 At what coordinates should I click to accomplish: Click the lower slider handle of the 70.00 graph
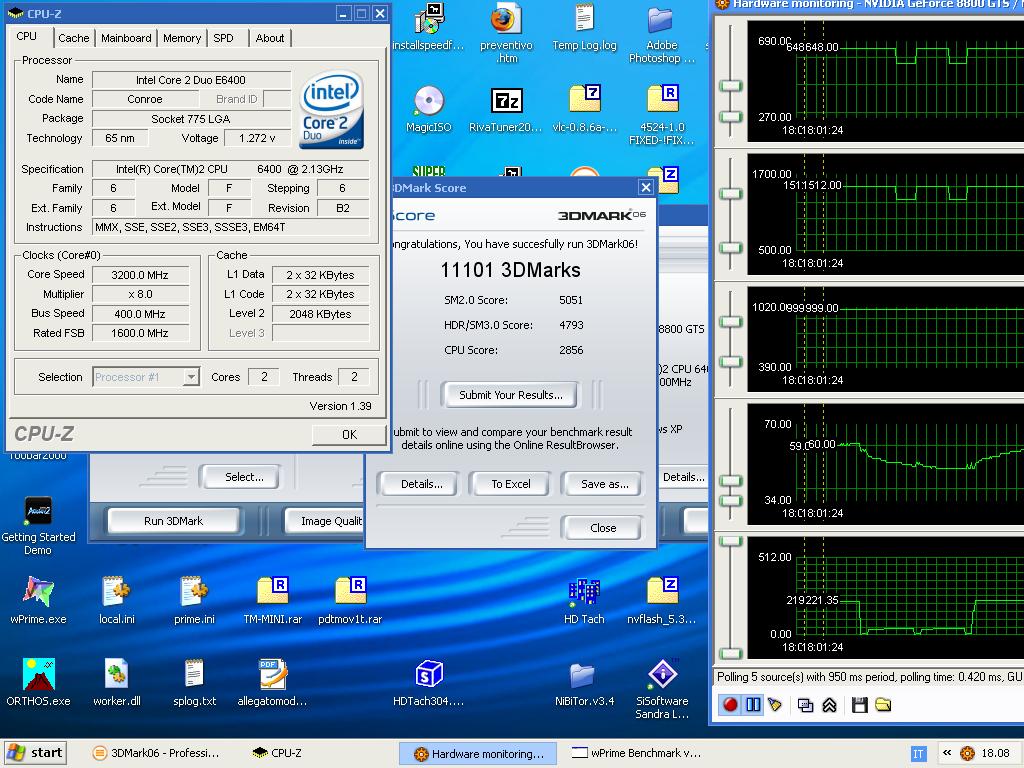pyautogui.click(x=731, y=500)
